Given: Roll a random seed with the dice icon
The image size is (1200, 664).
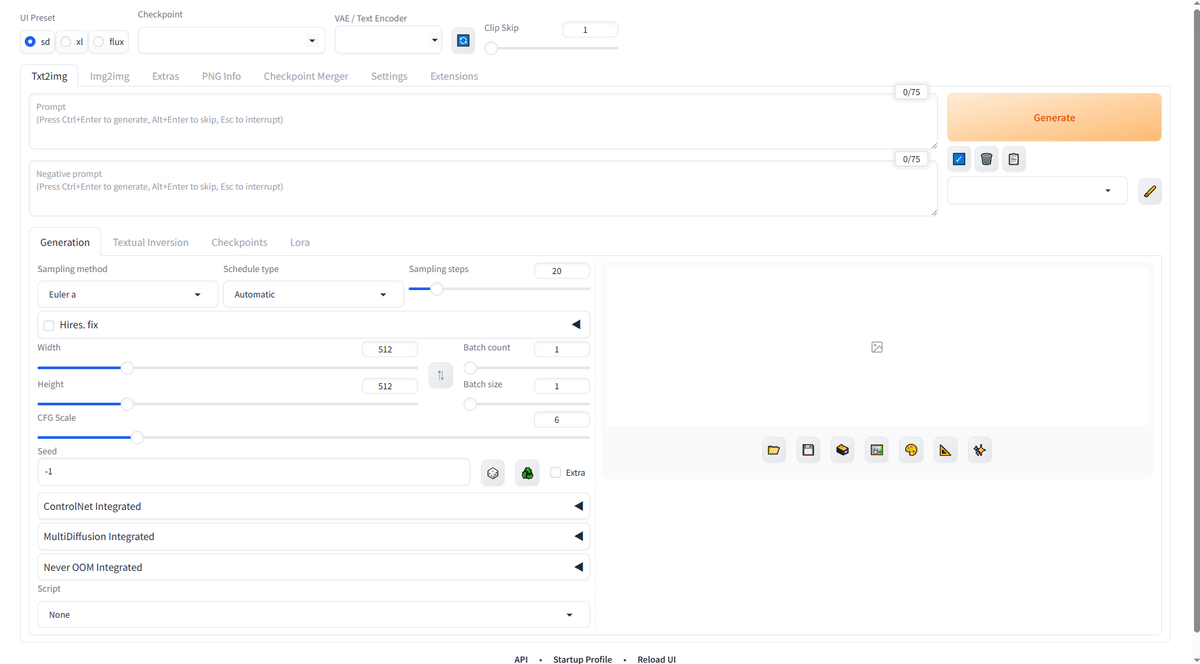Looking at the screenshot, I should (493, 472).
